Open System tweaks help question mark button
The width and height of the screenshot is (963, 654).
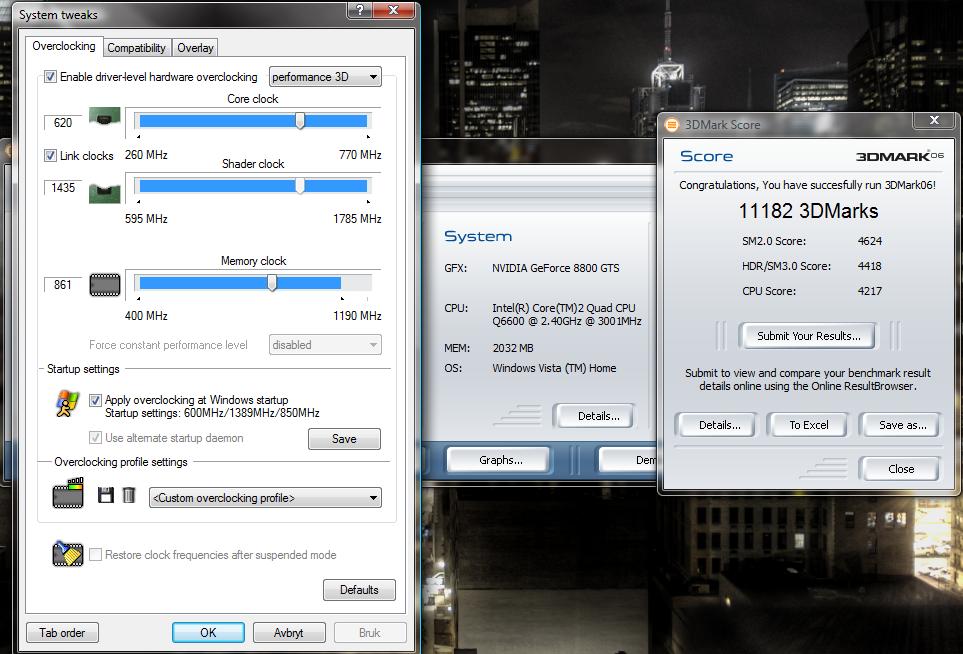coord(360,9)
